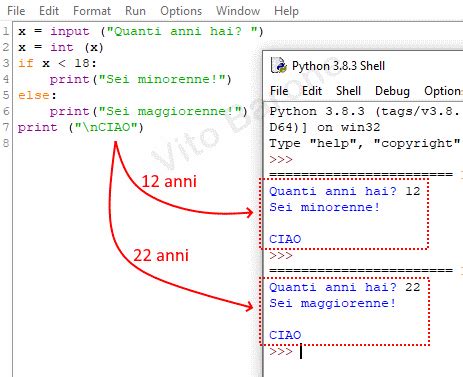Click 'Type "help", "copyright"' shell line
Screen dimensions: 463x377
(x=365, y=143)
